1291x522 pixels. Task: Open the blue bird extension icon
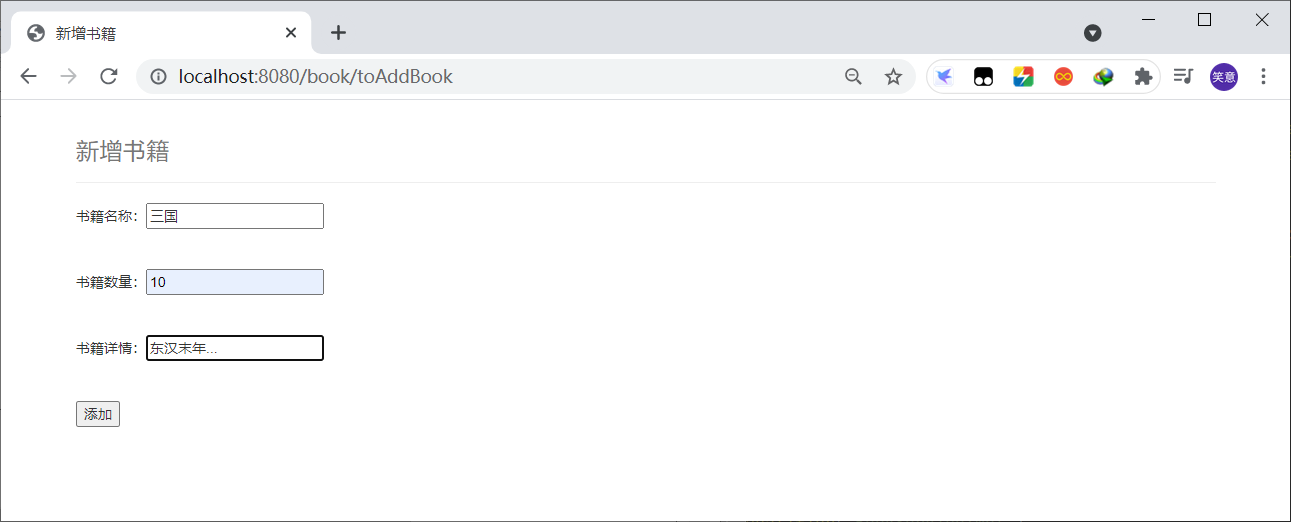[x=943, y=77]
